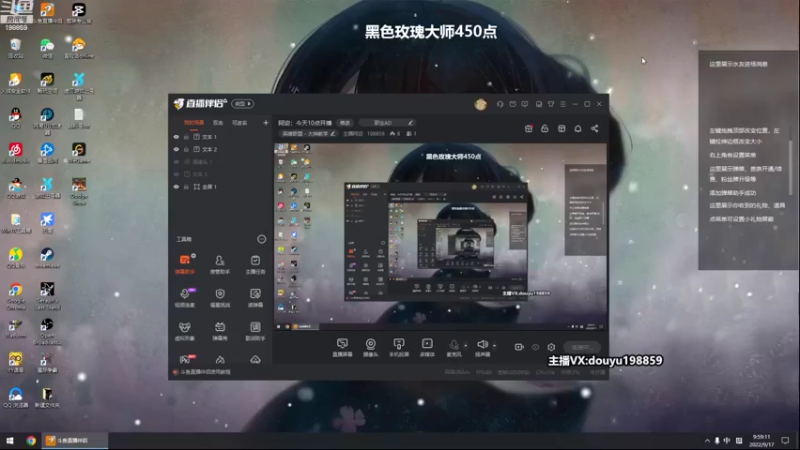Image resolution: width=800 pixels, height=450 pixels.
Task: Toggle visibility of the 文本 2 layer
Action: 176,149
